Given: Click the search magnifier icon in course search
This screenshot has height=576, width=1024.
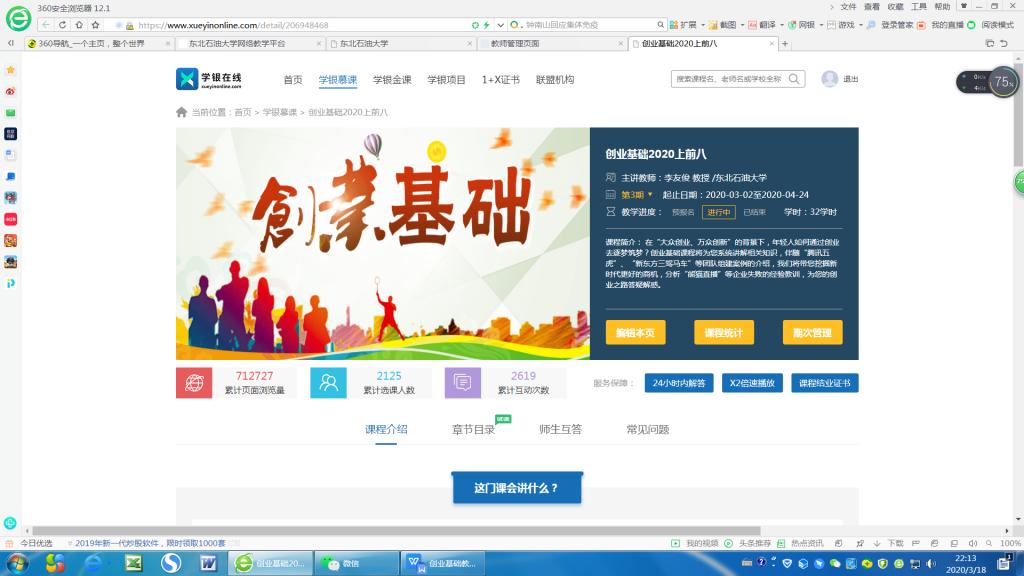Looking at the screenshot, I should [794, 79].
